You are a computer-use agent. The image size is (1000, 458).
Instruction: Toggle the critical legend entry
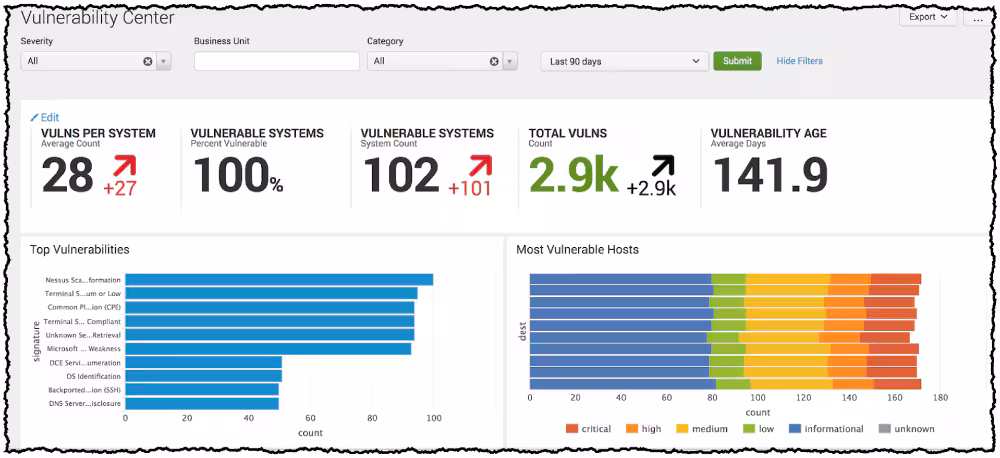588,429
